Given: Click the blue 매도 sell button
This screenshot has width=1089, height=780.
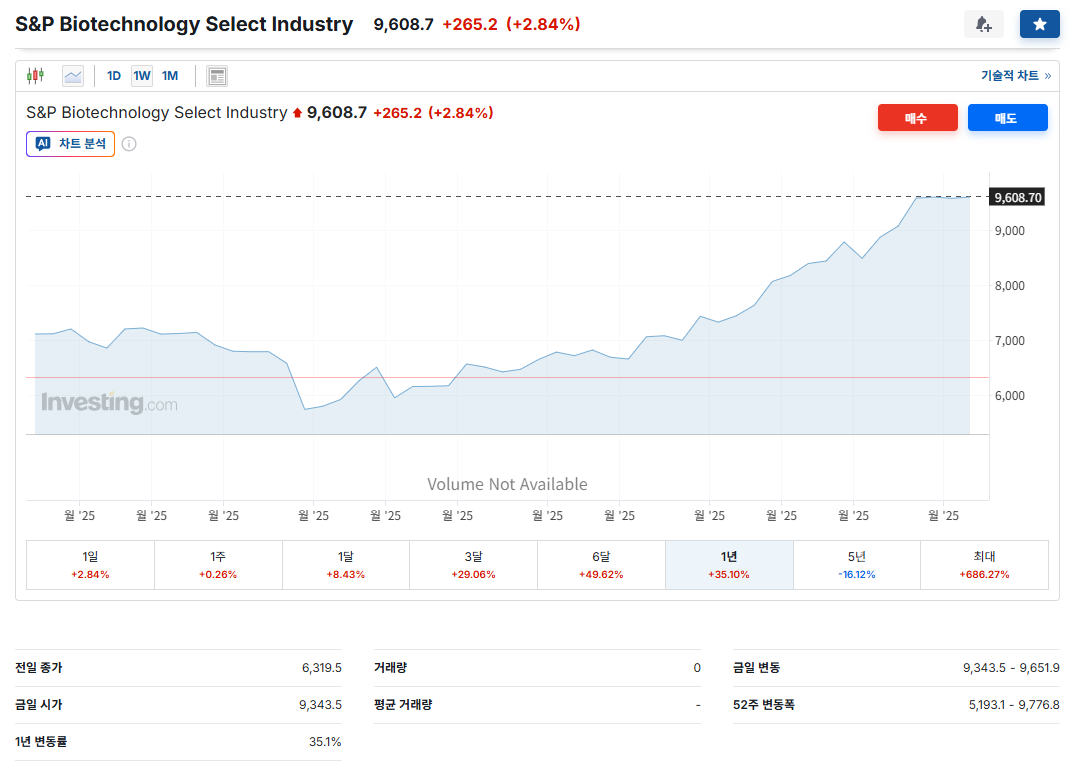Looking at the screenshot, I should click(x=1007, y=117).
